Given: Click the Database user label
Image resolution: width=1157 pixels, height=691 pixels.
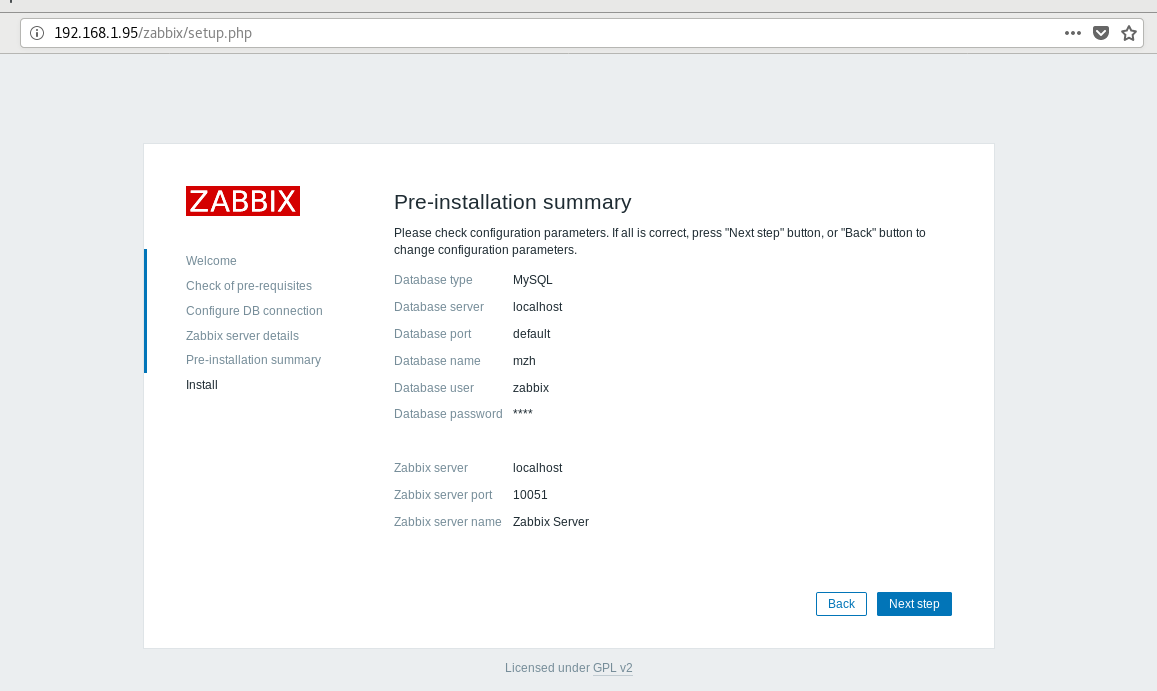Looking at the screenshot, I should [434, 388].
